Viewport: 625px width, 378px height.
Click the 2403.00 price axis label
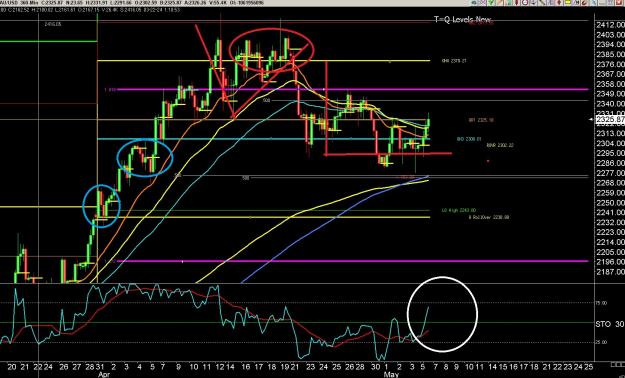(x=610, y=35)
